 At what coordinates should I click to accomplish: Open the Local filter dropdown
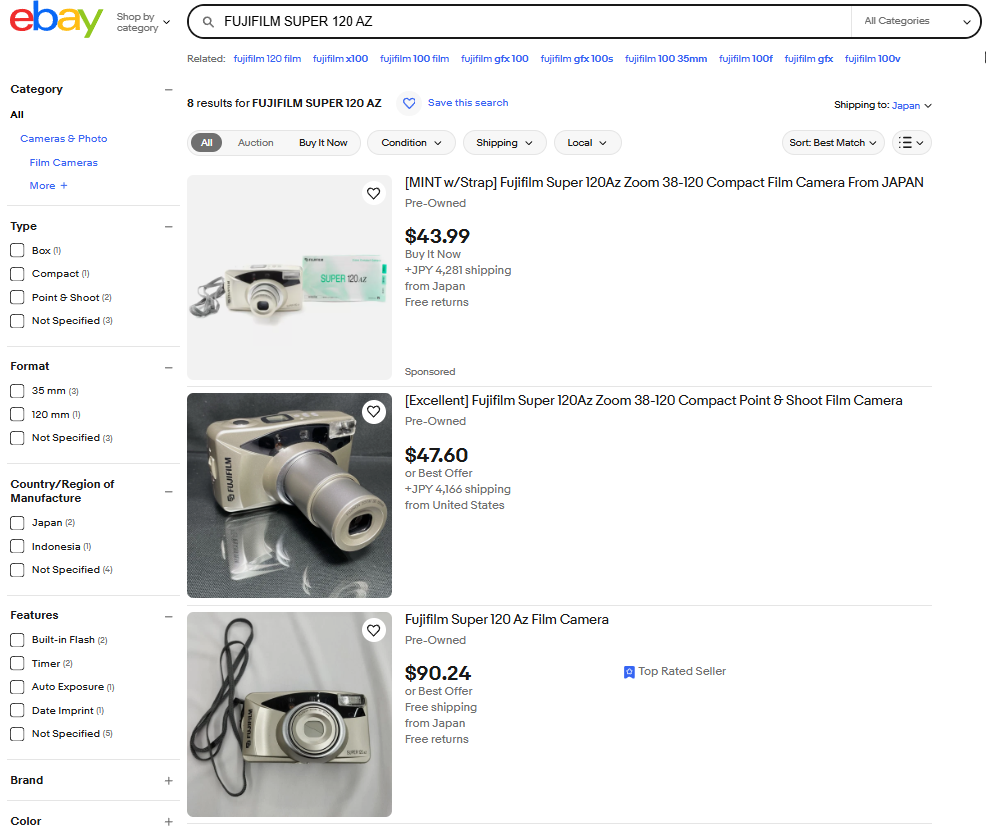pyautogui.click(x=587, y=143)
